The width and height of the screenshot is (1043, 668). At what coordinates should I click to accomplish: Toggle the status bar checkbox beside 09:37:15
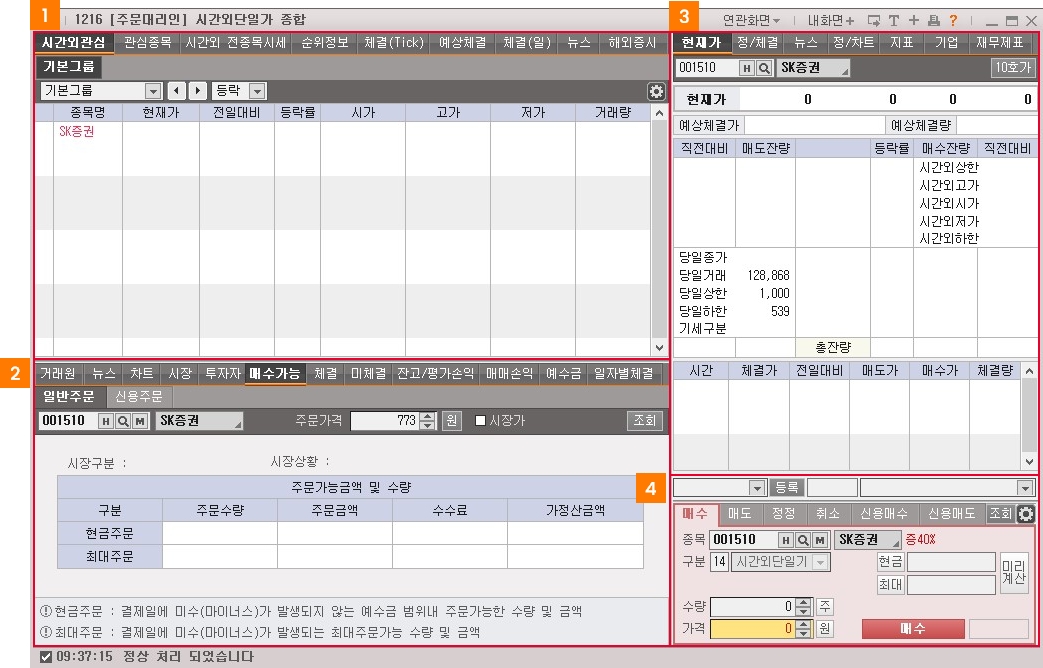(45, 657)
